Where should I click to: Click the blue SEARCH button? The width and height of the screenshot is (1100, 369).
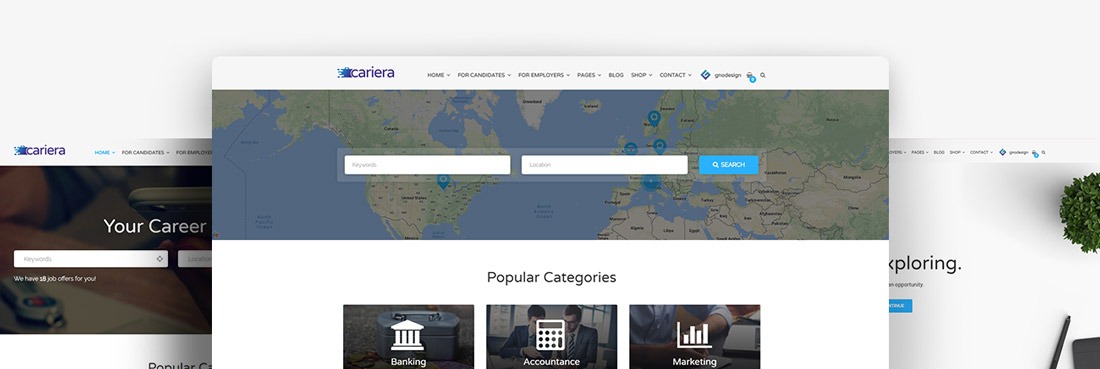(728, 165)
